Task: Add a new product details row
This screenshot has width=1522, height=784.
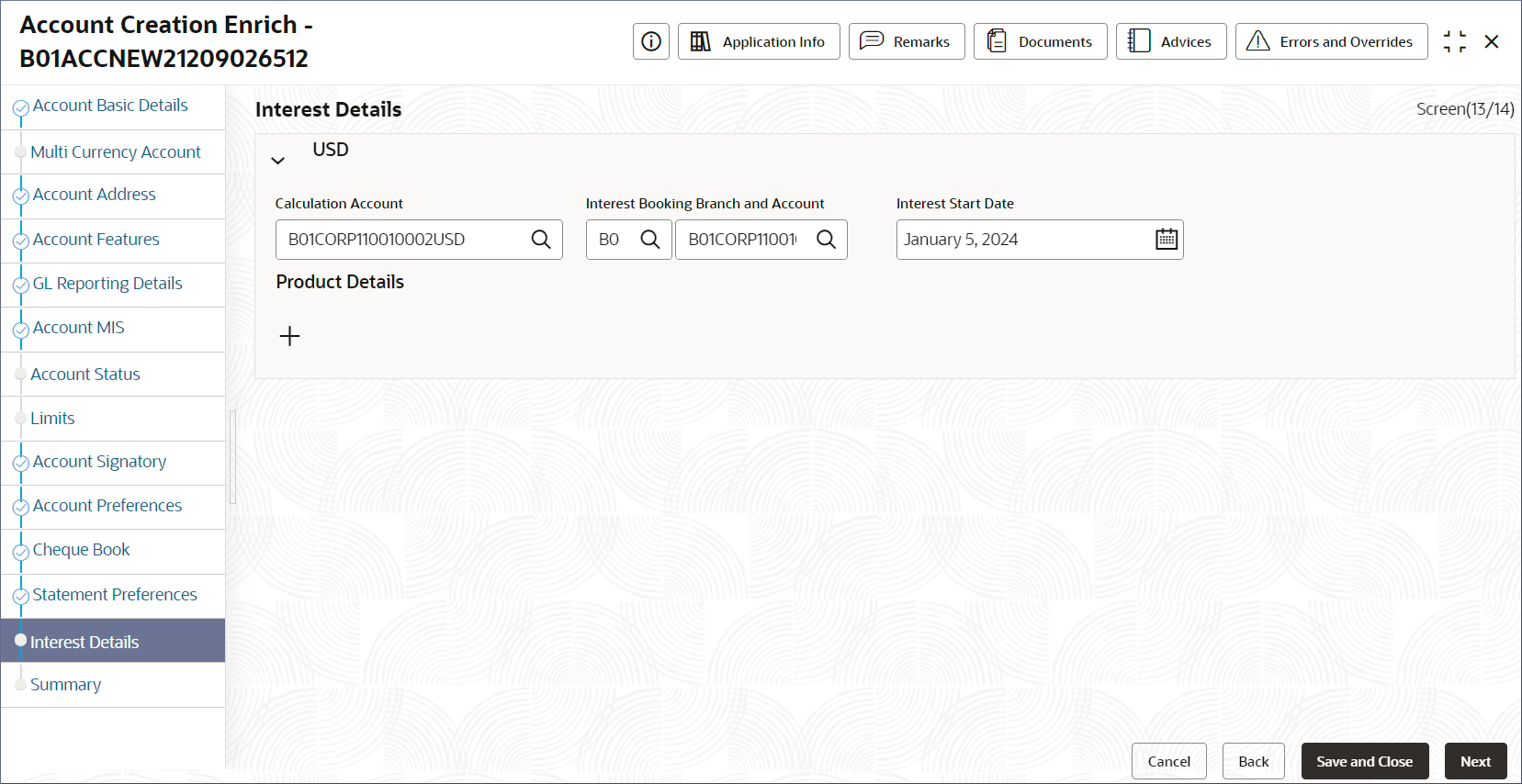Action: coord(289,336)
